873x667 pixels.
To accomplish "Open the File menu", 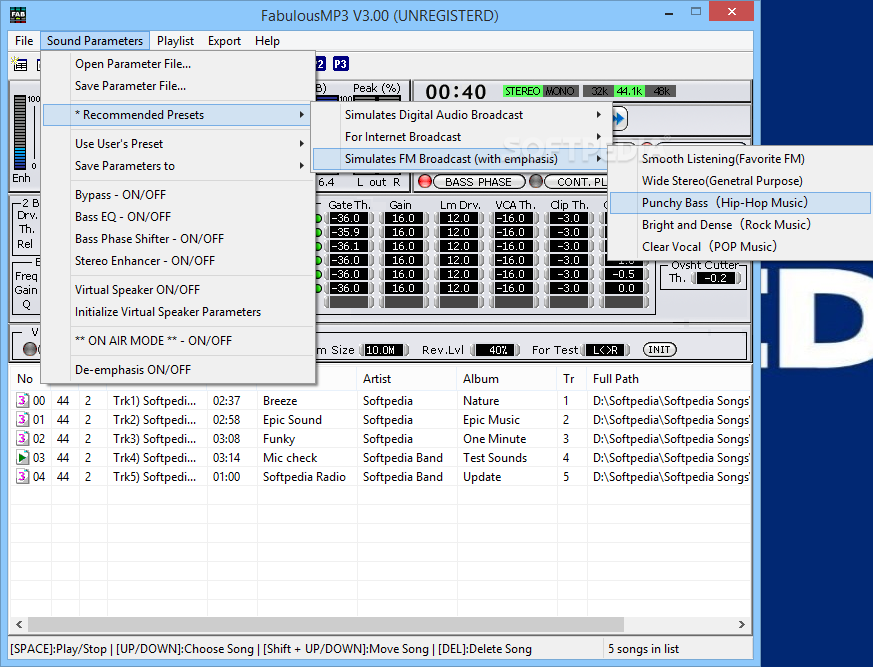I will [x=24, y=41].
